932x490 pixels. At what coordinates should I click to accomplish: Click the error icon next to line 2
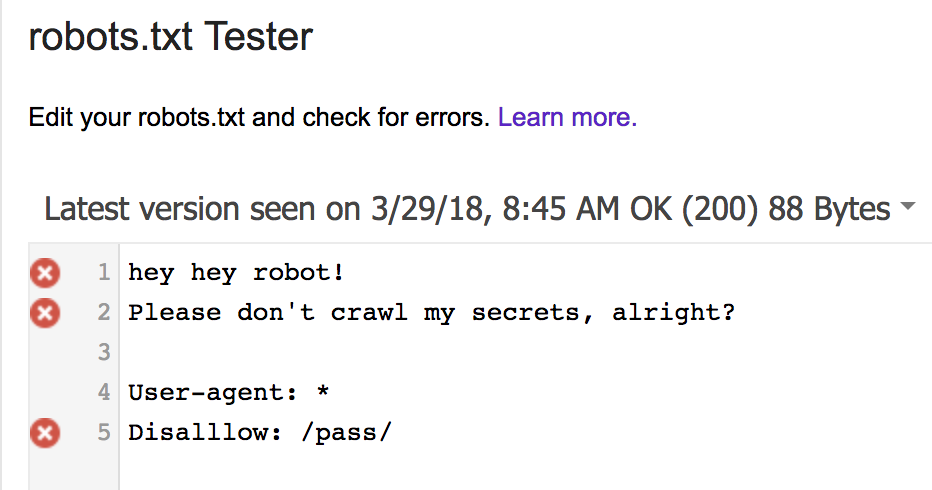pyautogui.click(x=44, y=313)
